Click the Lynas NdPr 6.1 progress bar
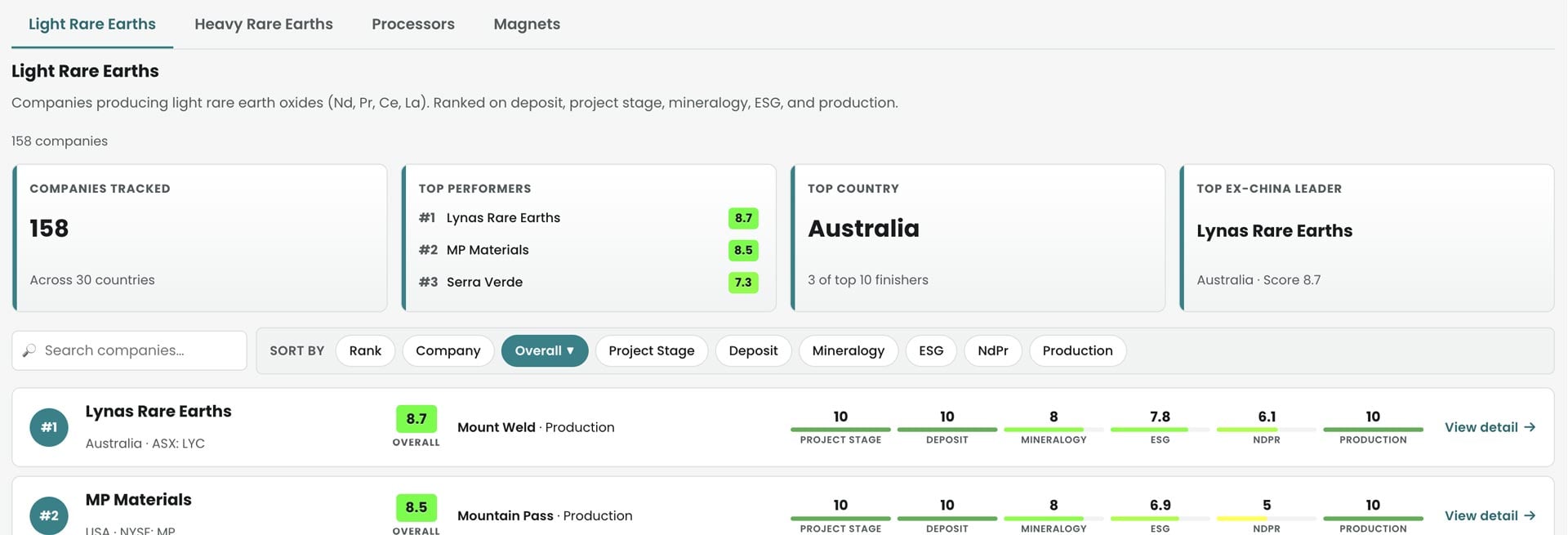The width and height of the screenshot is (1568, 535). (x=1267, y=430)
